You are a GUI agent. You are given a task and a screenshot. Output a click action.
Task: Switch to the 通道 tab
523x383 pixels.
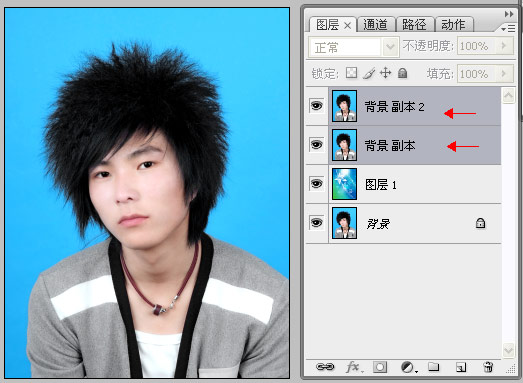click(x=375, y=25)
